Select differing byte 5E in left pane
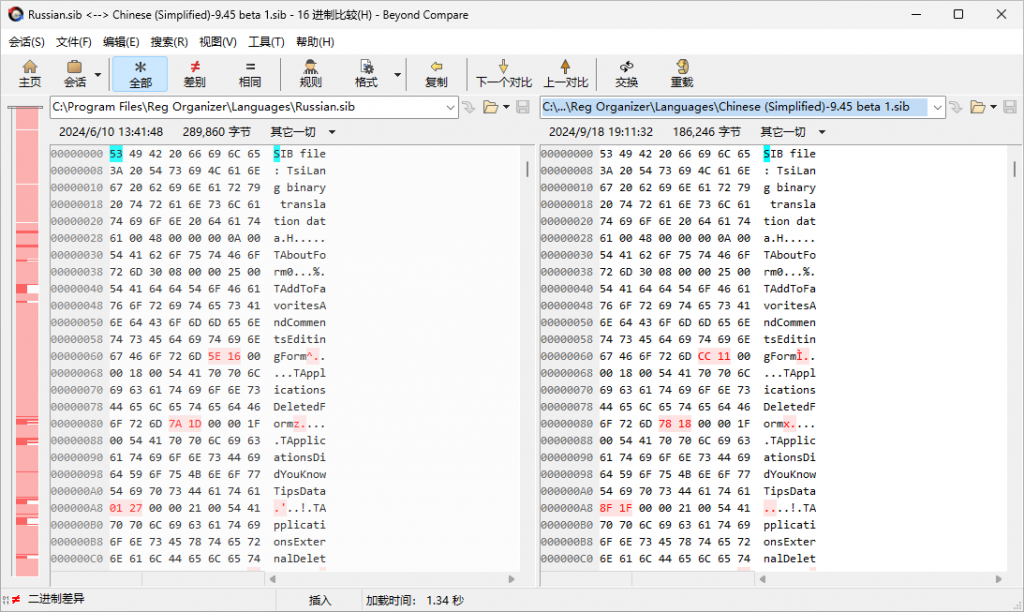The image size is (1024, 612). click(x=214, y=356)
